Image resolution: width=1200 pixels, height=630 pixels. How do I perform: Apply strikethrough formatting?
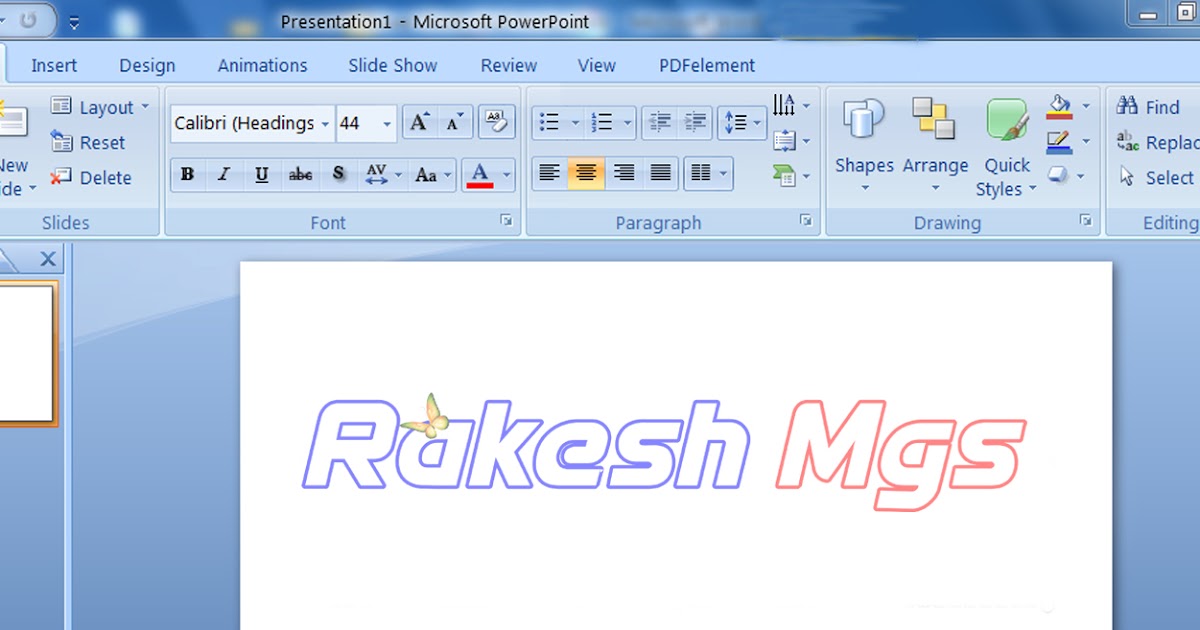tap(300, 174)
